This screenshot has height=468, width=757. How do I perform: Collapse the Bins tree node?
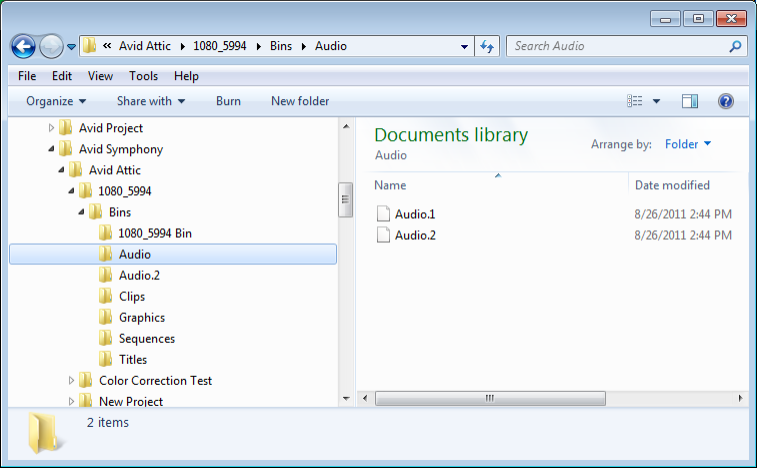(81, 212)
